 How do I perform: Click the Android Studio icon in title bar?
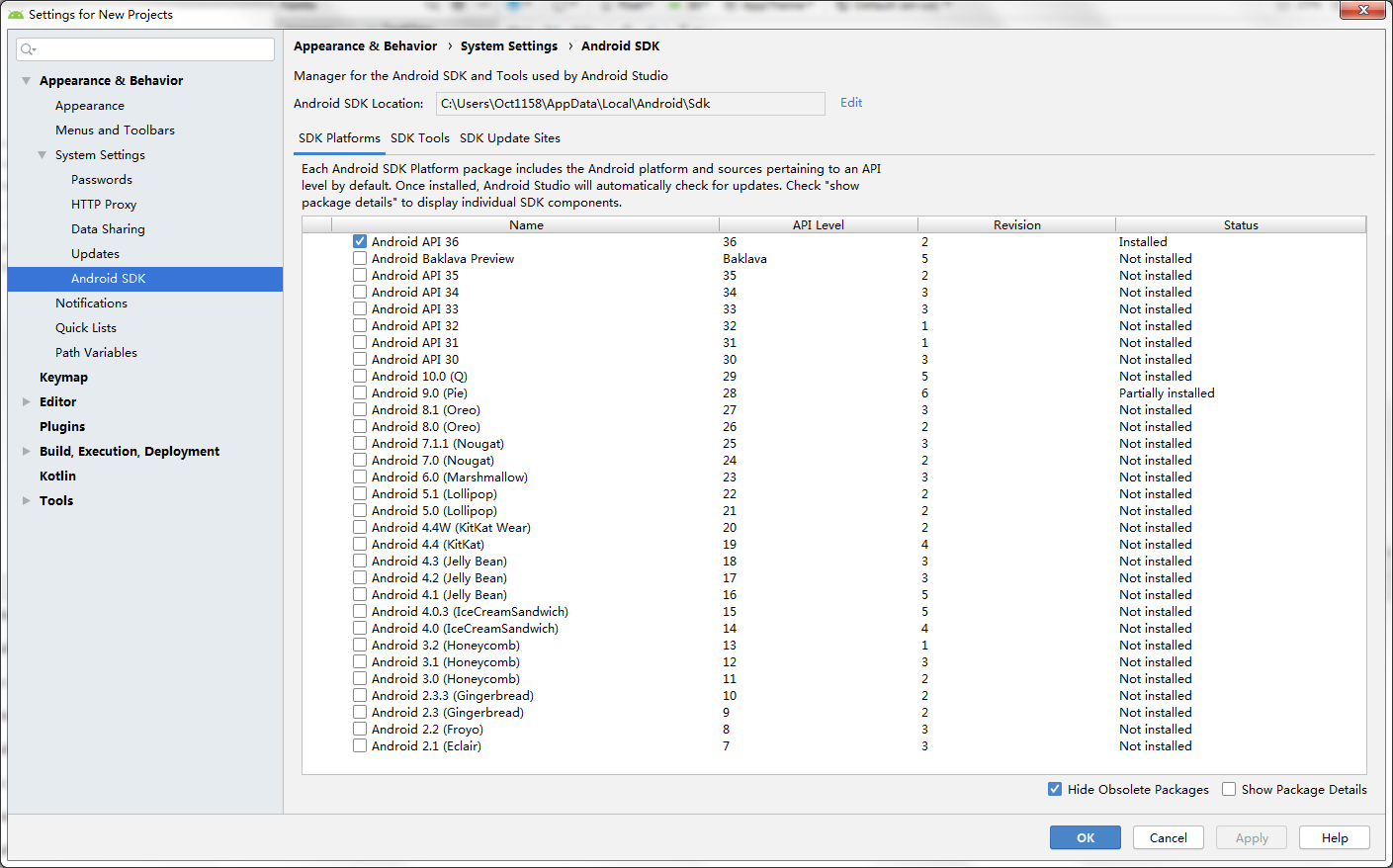click(16, 14)
